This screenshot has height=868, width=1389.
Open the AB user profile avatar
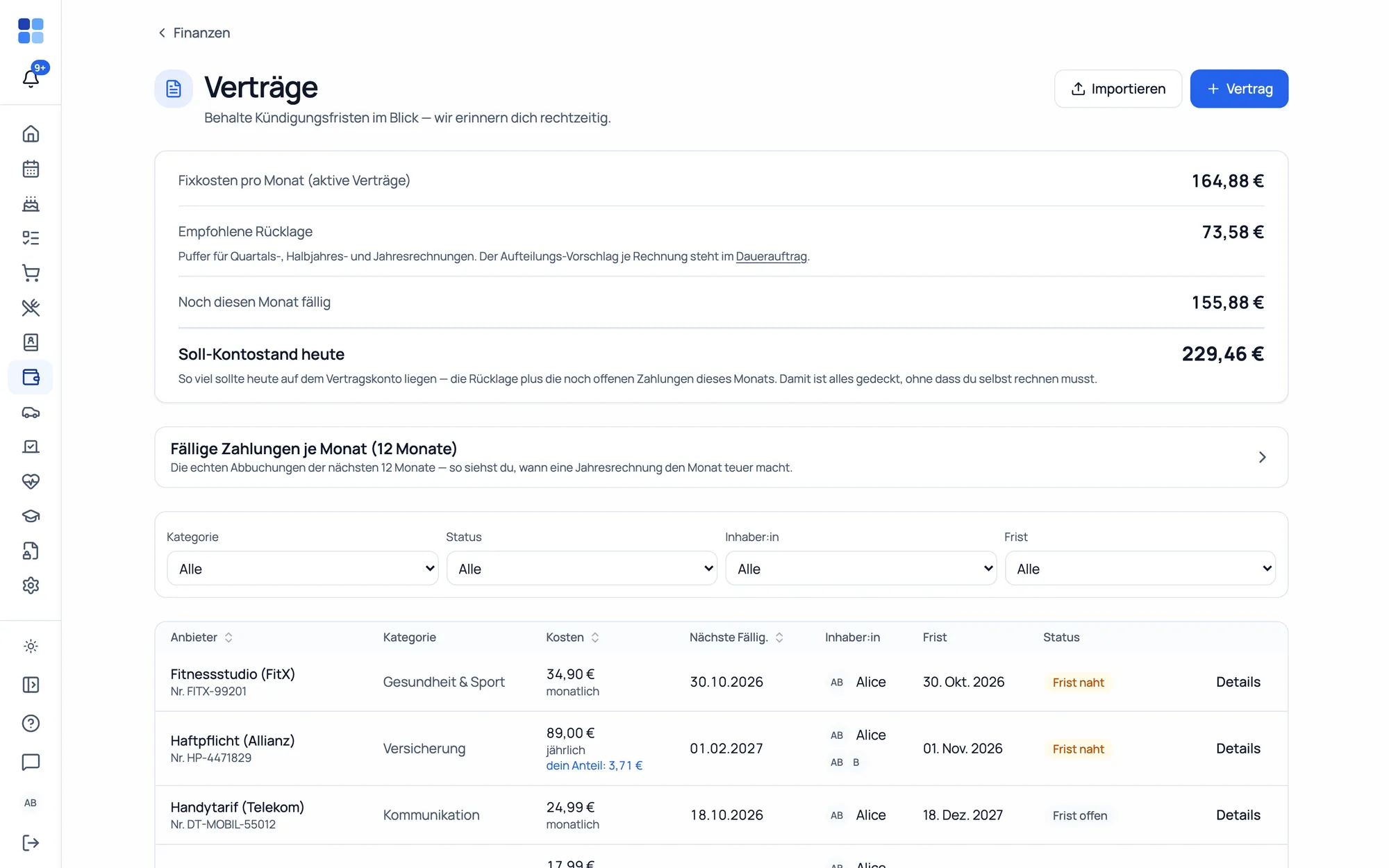[x=31, y=803]
